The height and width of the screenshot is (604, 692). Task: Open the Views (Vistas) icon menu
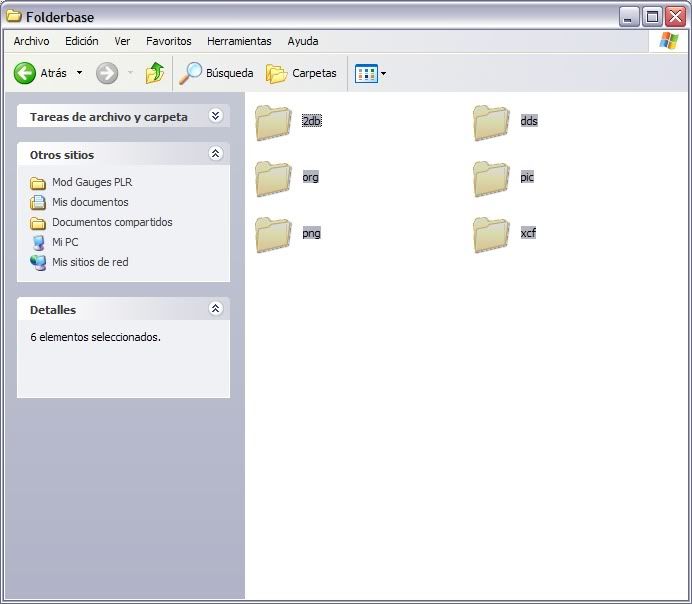370,73
